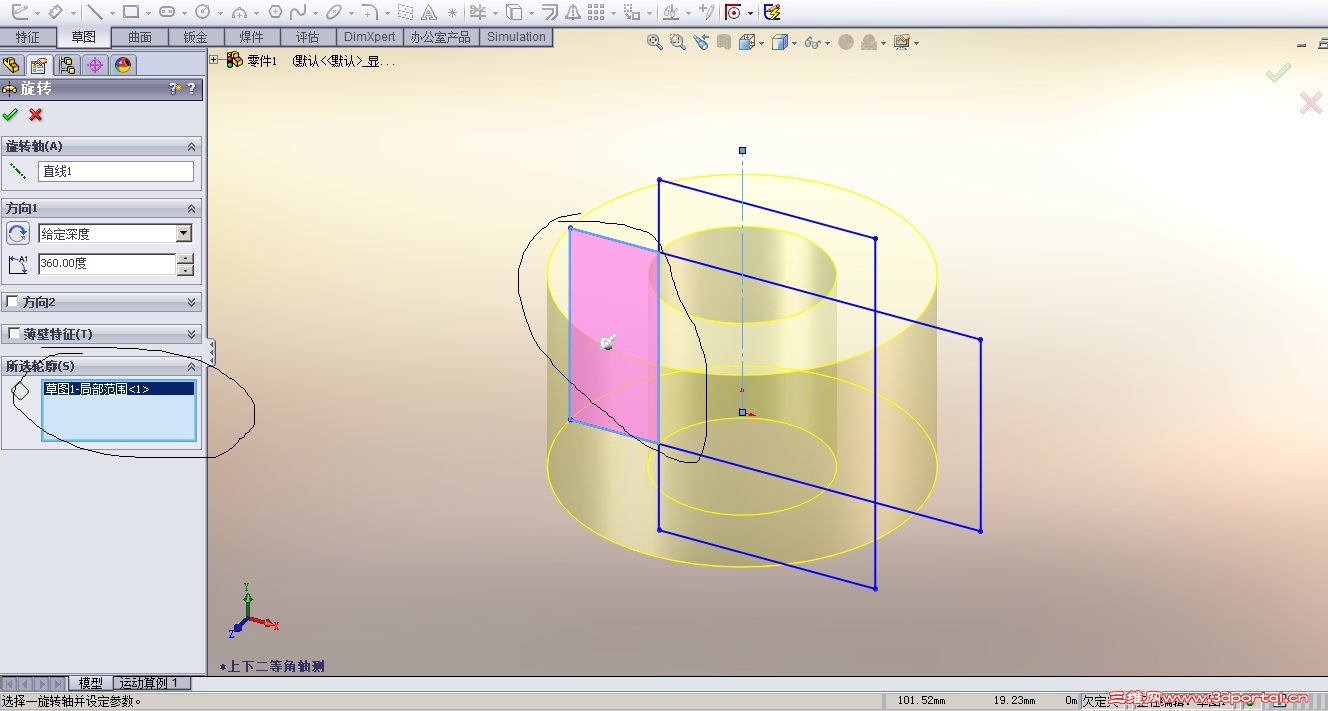Open the Section View tool
The height and width of the screenshot is (711, 1328).
click(723, 42)
